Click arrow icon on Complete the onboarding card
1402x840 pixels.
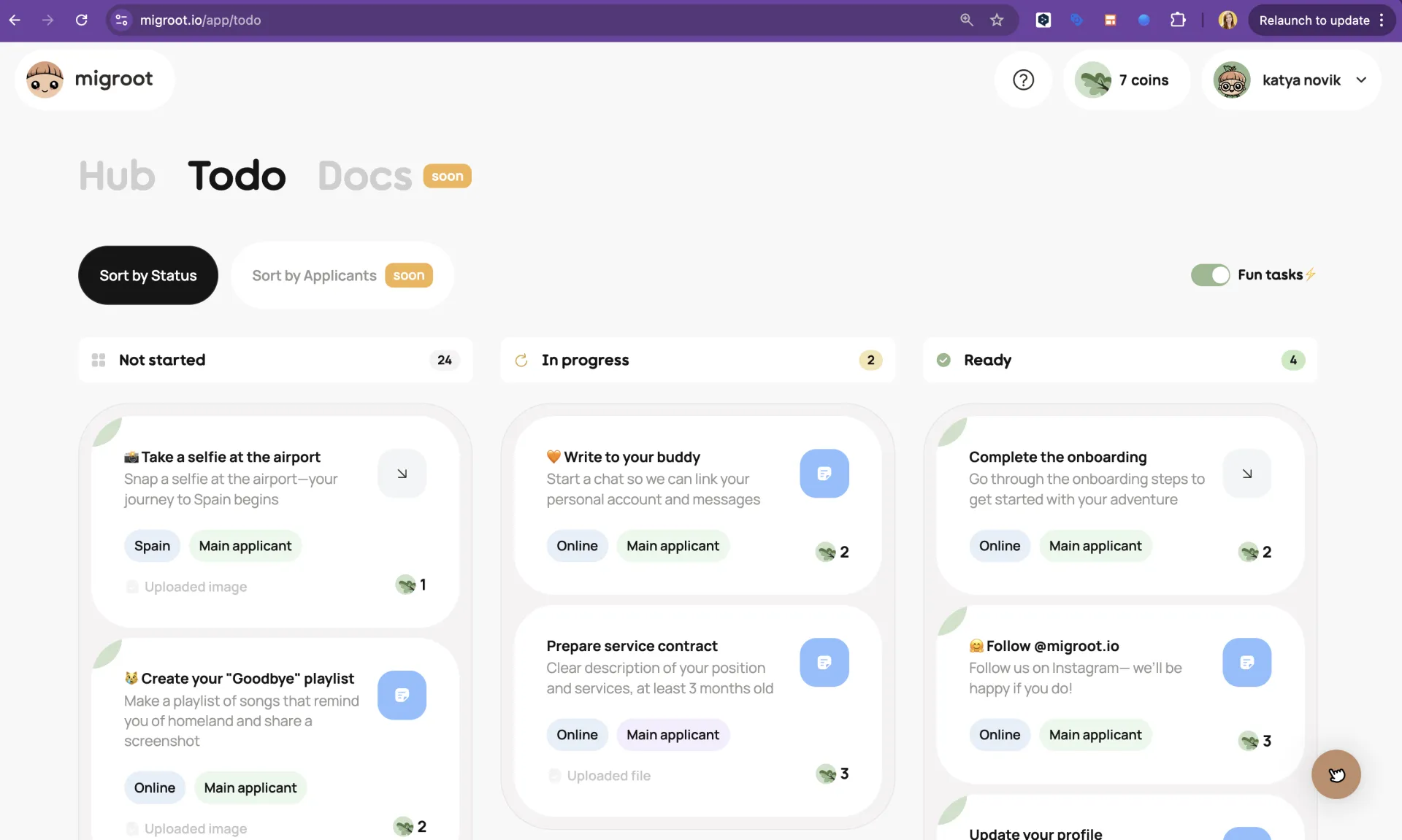1246,474
